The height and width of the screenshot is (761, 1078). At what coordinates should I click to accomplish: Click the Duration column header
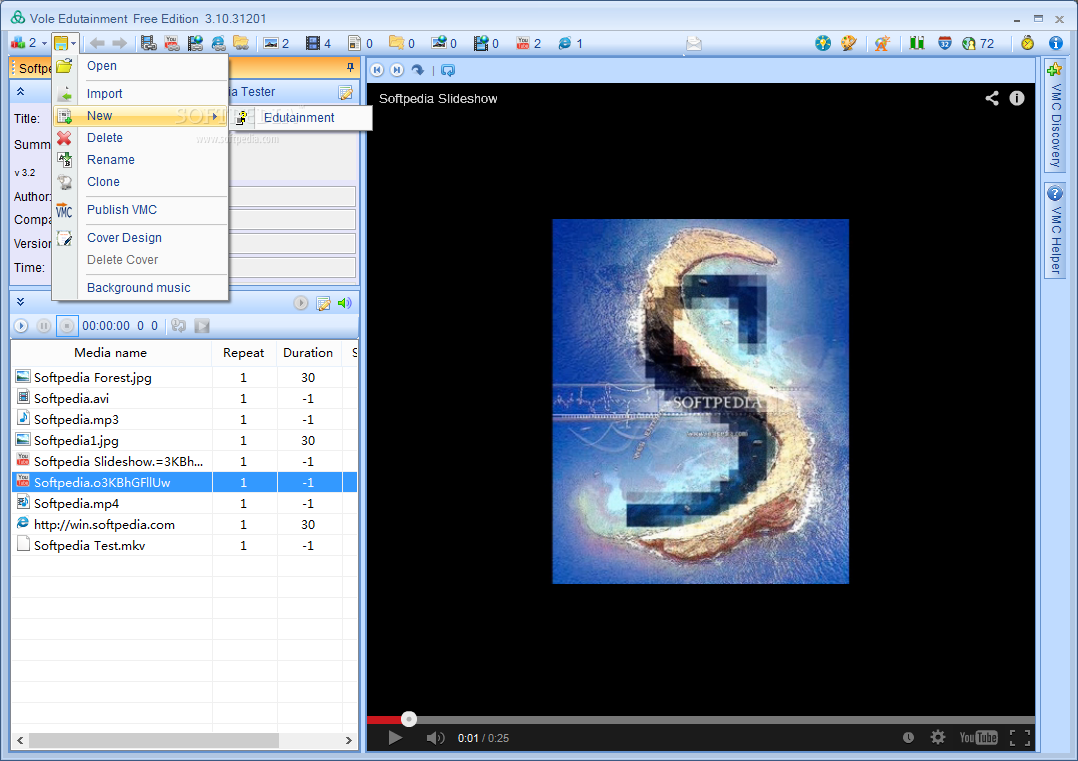(x=308, y=353)
